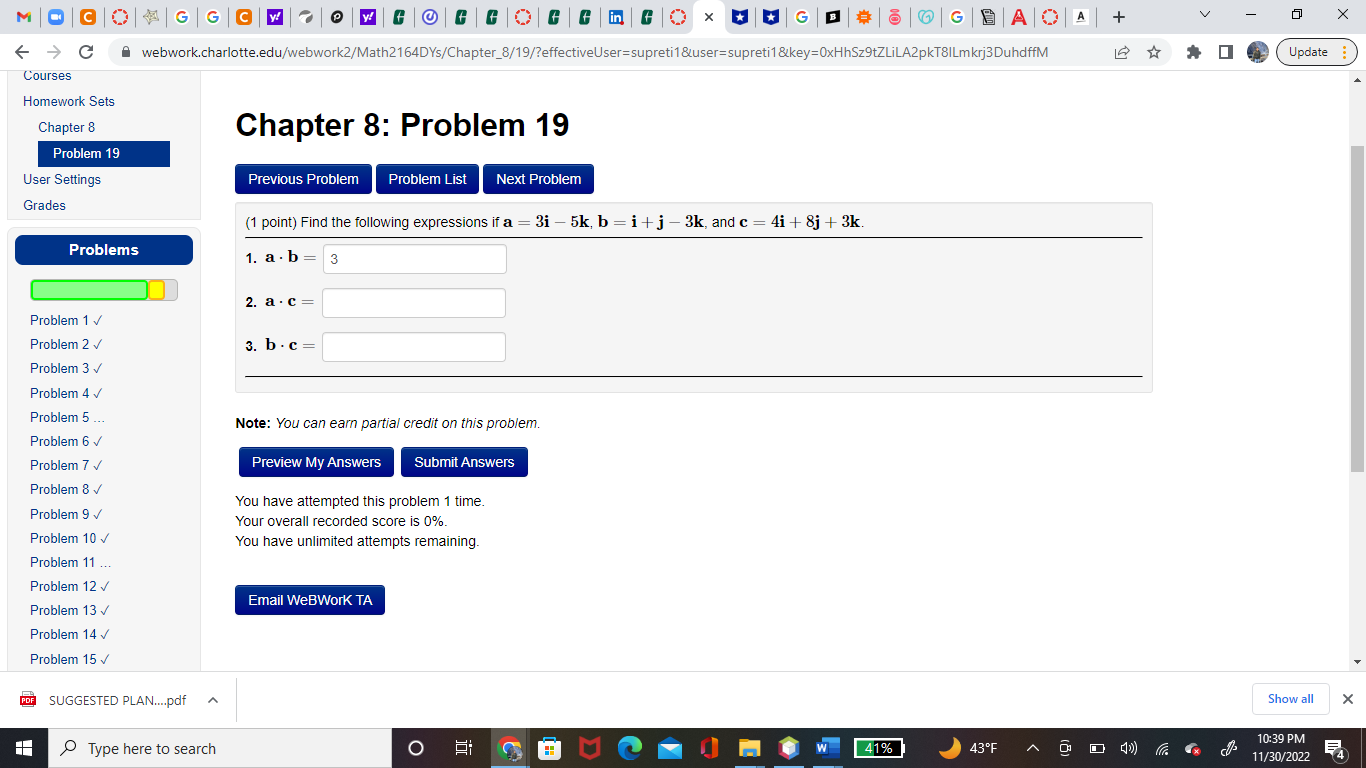This screenshot has height=768, width=1366.
Task: Bookmark this page with star
Action: pyautogui.click(x=1154, y=52)
